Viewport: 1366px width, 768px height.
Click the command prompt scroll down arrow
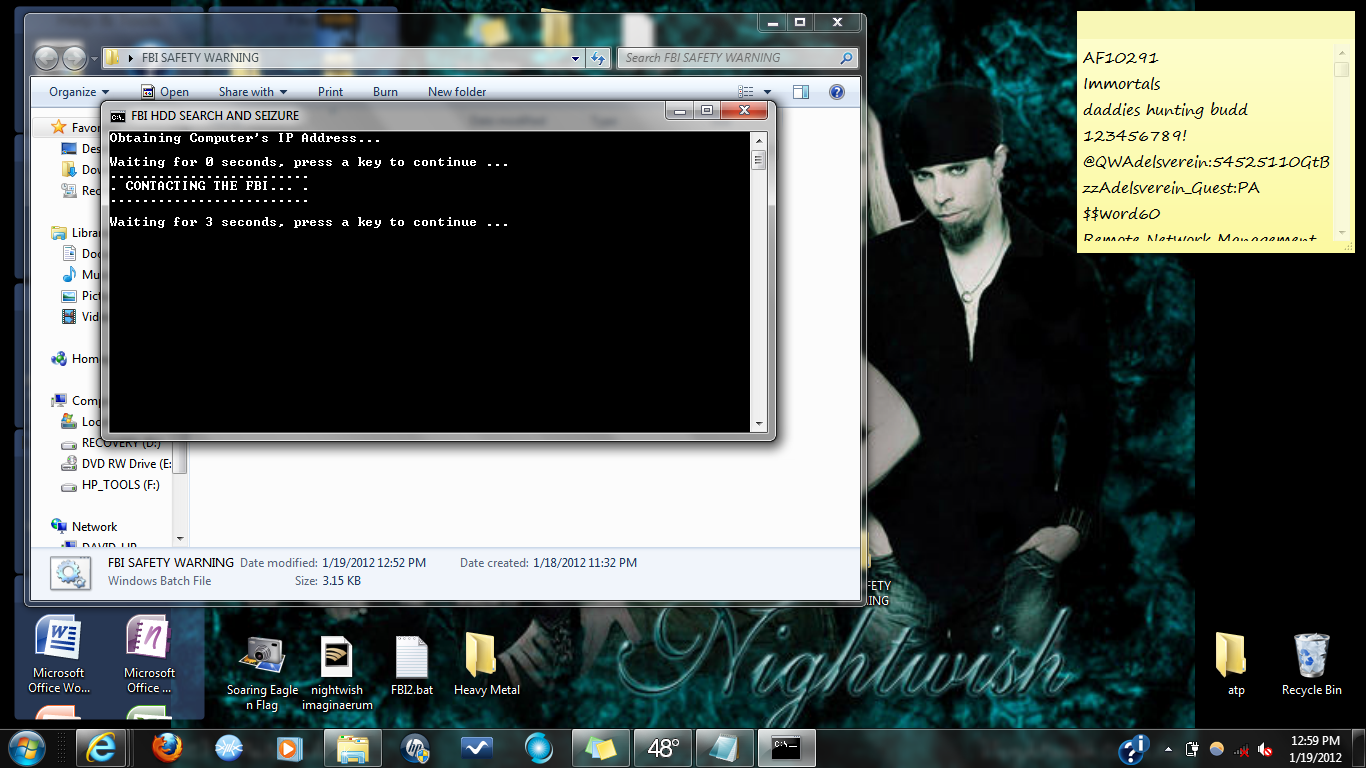tap(759, 424)
